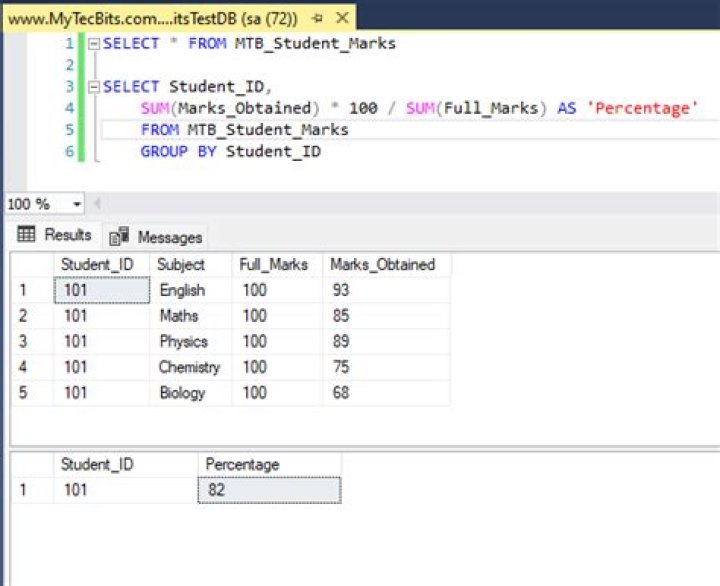Click the Percentage column header
This screenshot has height=586, width=720.
(270, 464)
